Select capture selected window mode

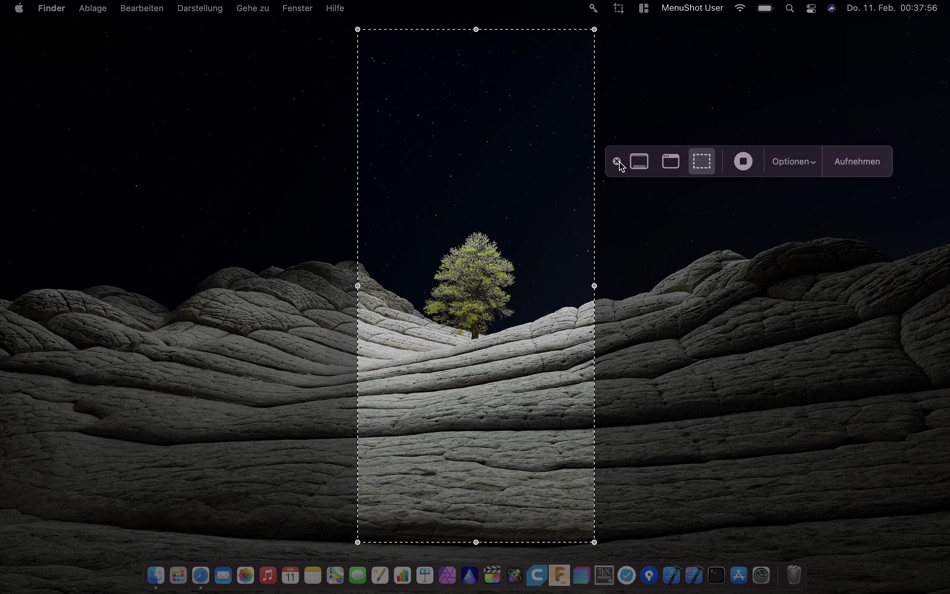tap(670, 161)
